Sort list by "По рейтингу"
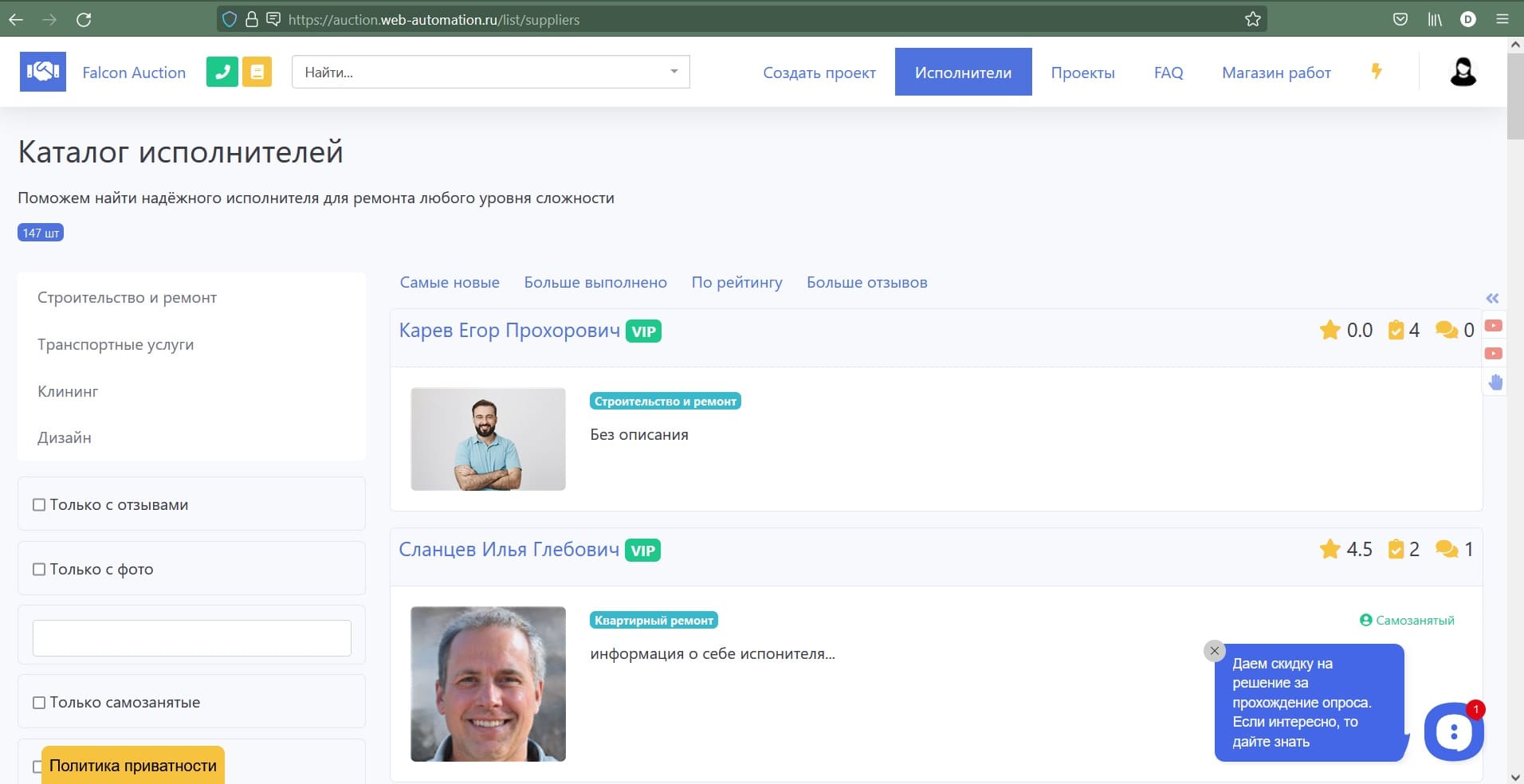This screenshot has height=784, width=1524. (x=736, y=282)
